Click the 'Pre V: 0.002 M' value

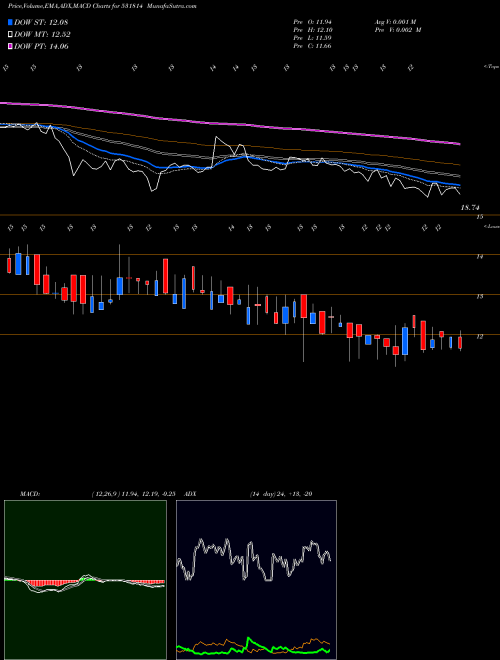click(397, 30)
